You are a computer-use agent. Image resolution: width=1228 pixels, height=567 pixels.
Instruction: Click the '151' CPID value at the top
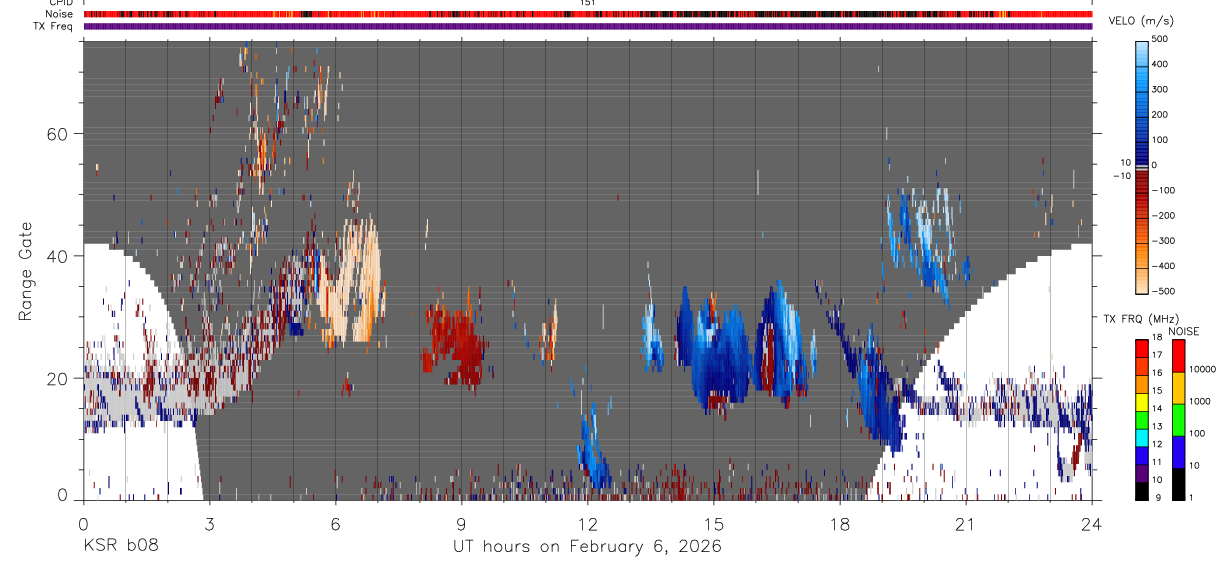pos(587,3)
